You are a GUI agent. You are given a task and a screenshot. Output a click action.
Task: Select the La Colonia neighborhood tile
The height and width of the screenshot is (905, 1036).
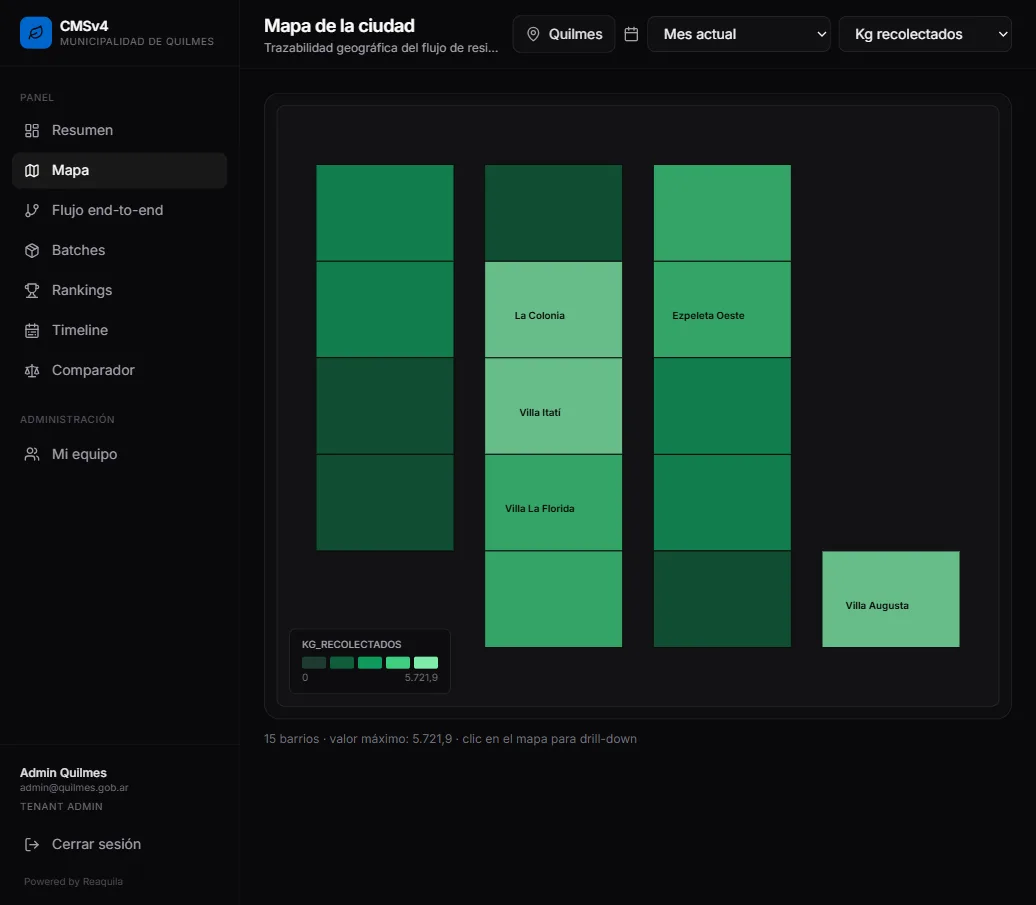[x=554, y=310]
